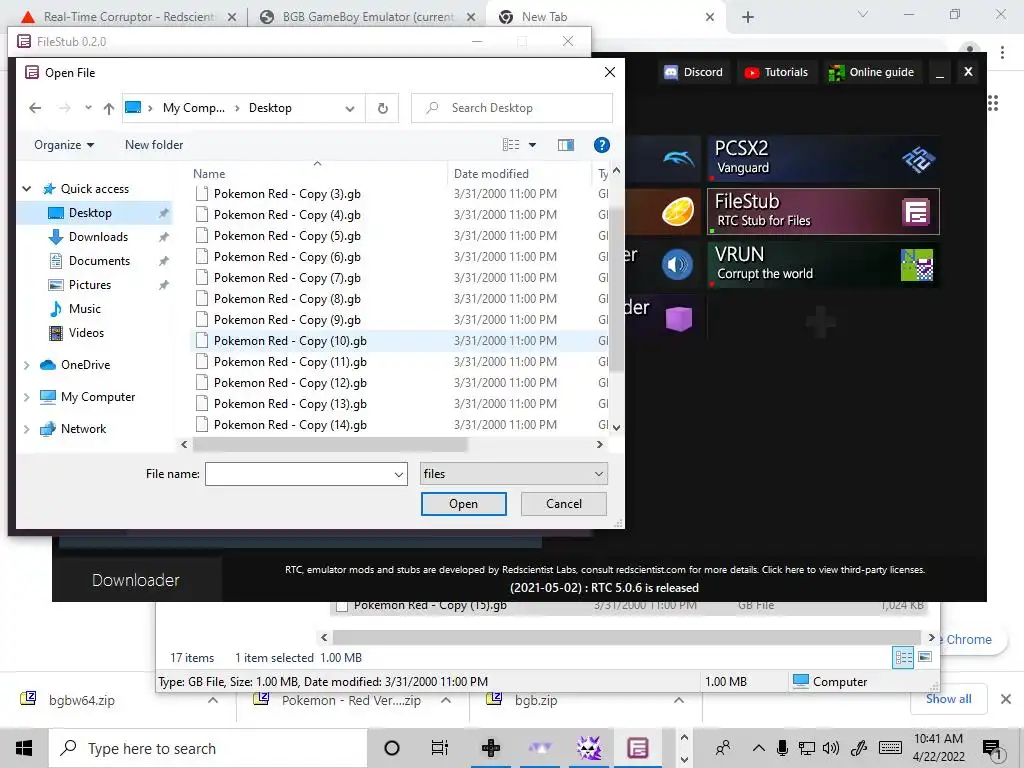This screenshot has height=768, width=1024.
Task: Expand the My Computer tree node
Action: click(x=27, y=397)
